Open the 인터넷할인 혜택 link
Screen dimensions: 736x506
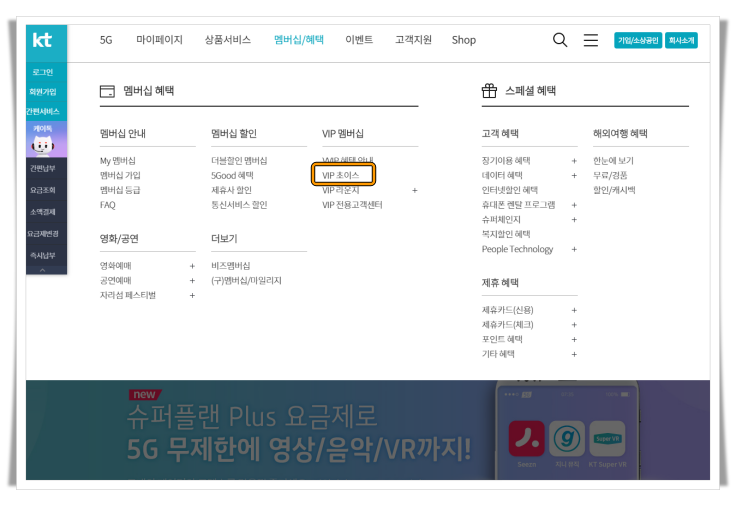(x=510, y=190)
